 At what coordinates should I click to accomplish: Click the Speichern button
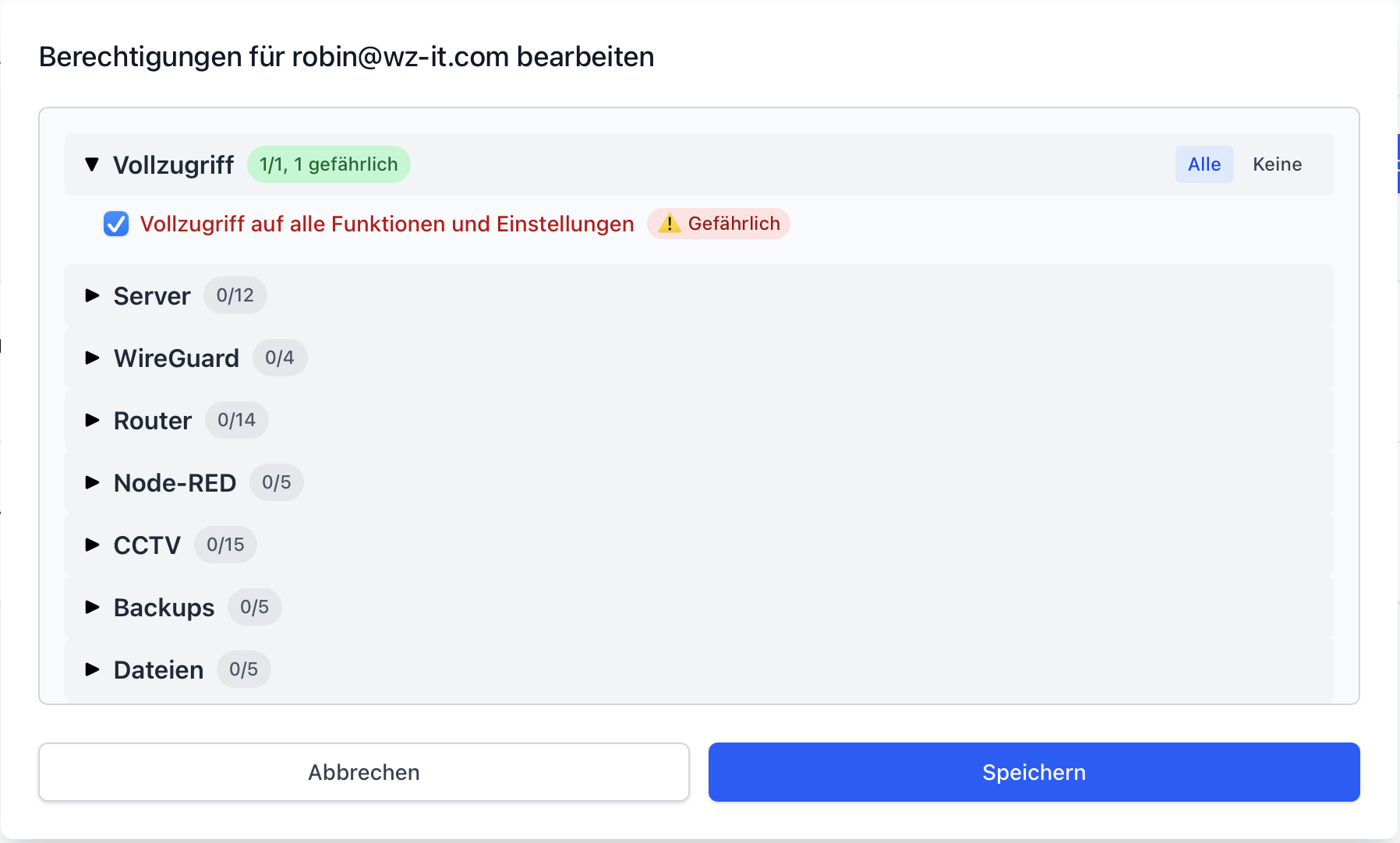1033,772
